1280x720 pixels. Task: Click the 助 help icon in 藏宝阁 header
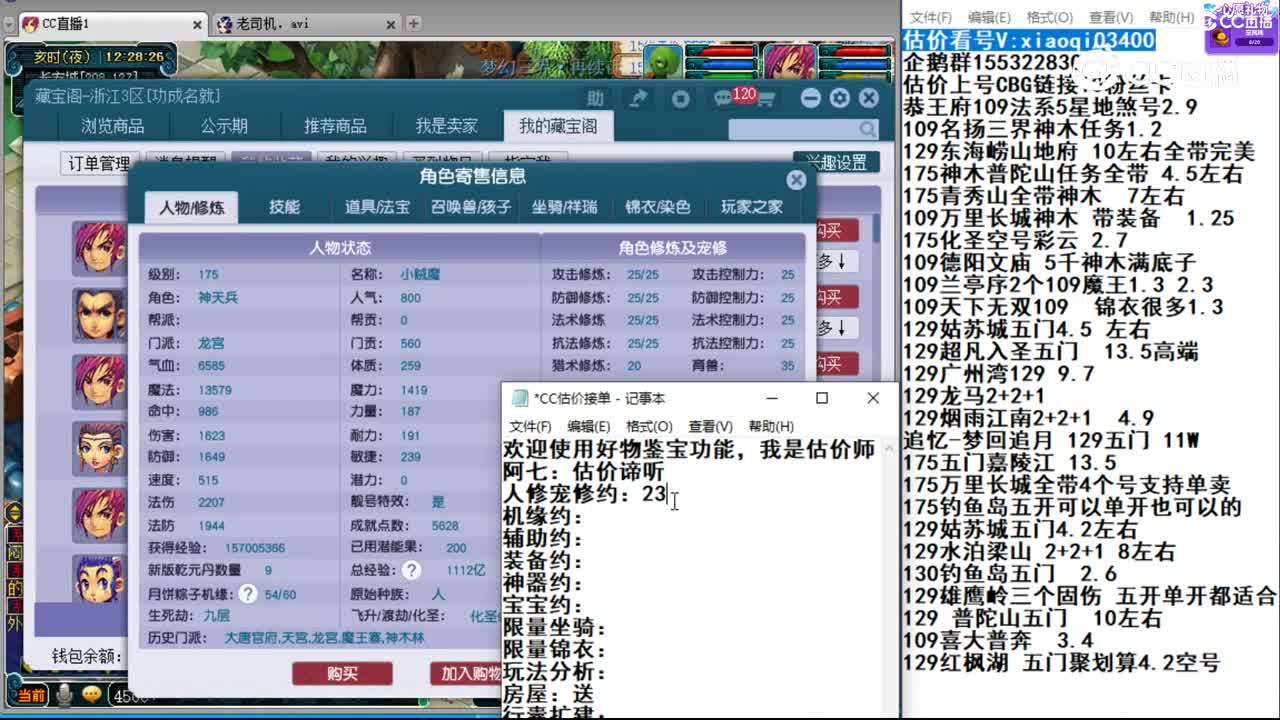(596, 98)
